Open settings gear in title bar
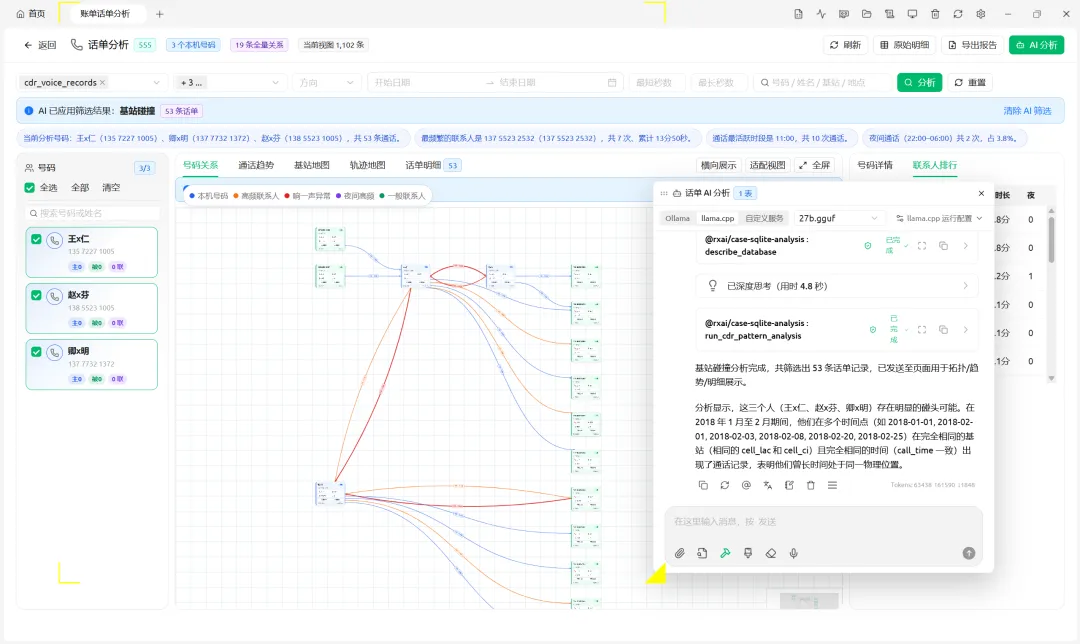Screen dimensions: 1080x644 (x=981, y=14)
